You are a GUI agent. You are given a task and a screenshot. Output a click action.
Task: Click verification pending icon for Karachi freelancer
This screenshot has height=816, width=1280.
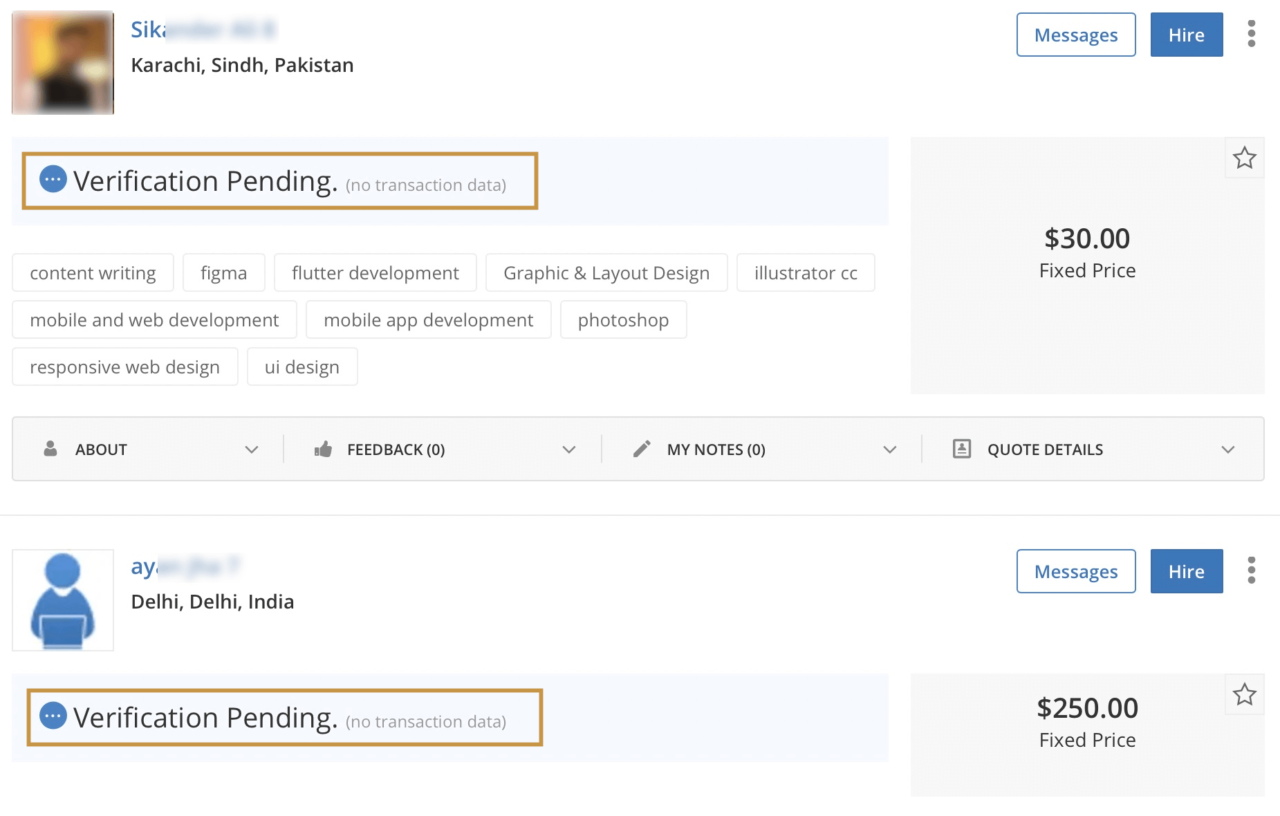pyautogui.click(x=53, y=179)
